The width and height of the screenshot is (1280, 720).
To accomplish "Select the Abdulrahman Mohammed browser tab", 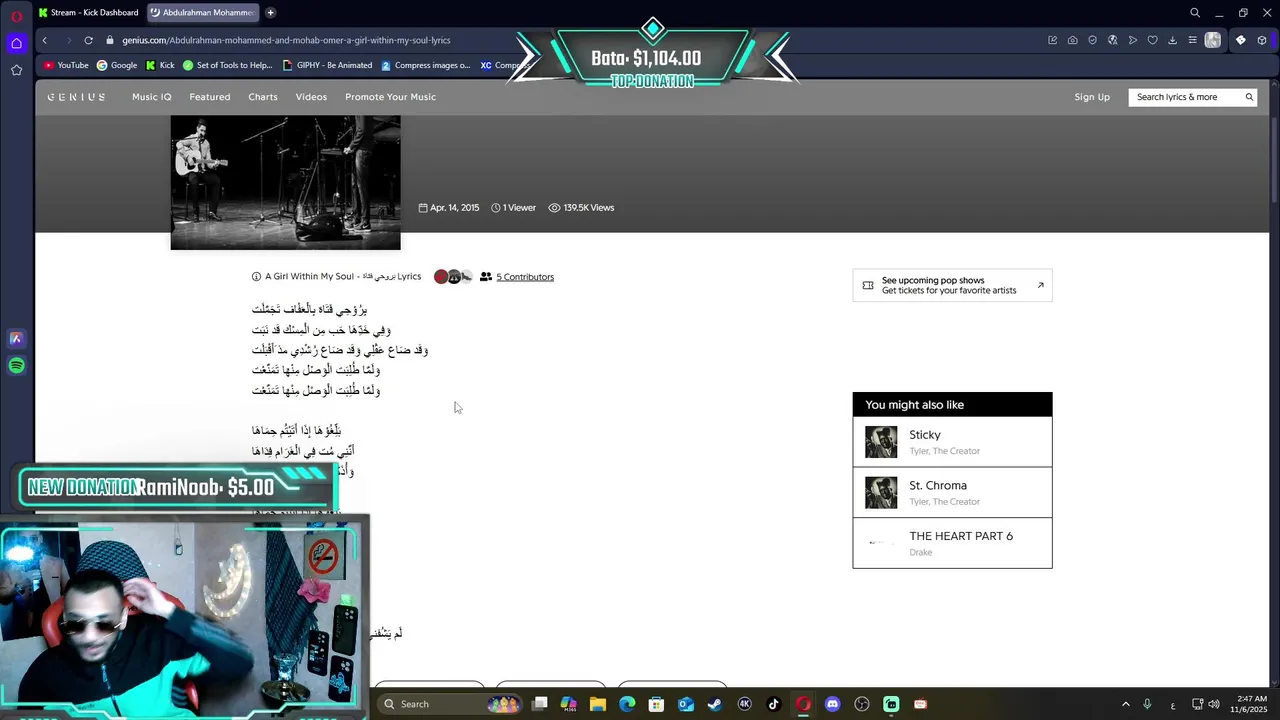I will point(202,13).
